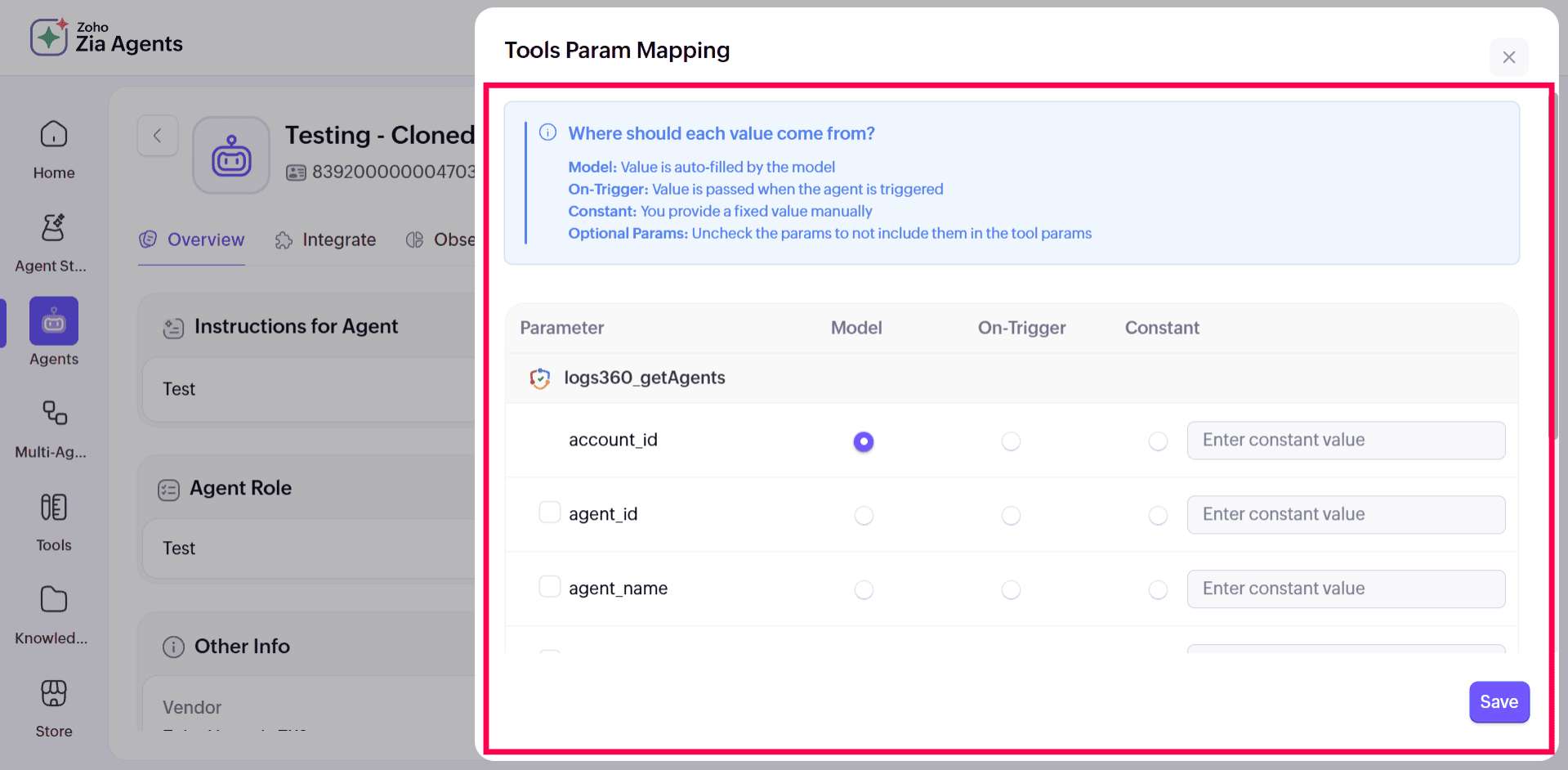Click the account_id parameter name
Viewport: 1568px width, 770px height.
[613, 440]
